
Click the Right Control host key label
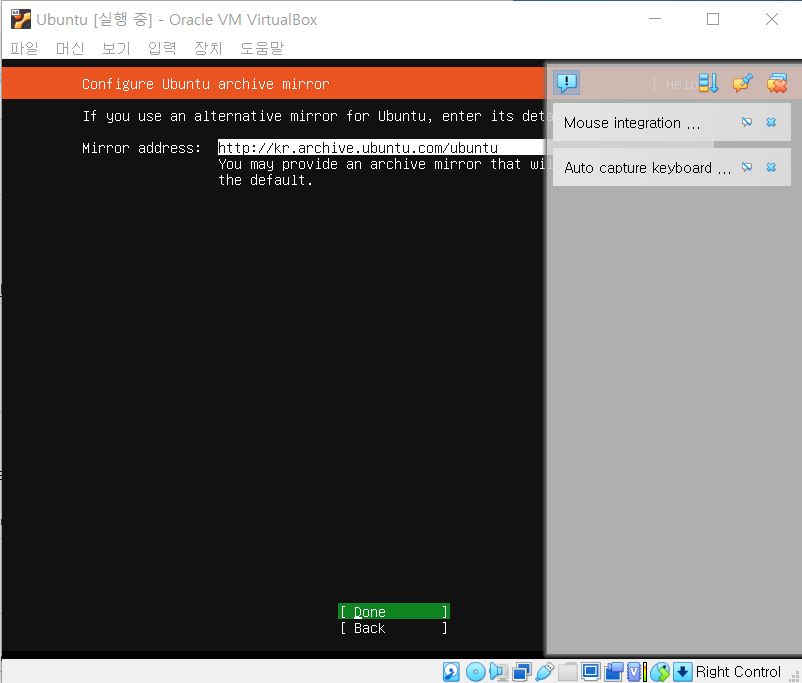pyautogui.click(x=738, y=672)
